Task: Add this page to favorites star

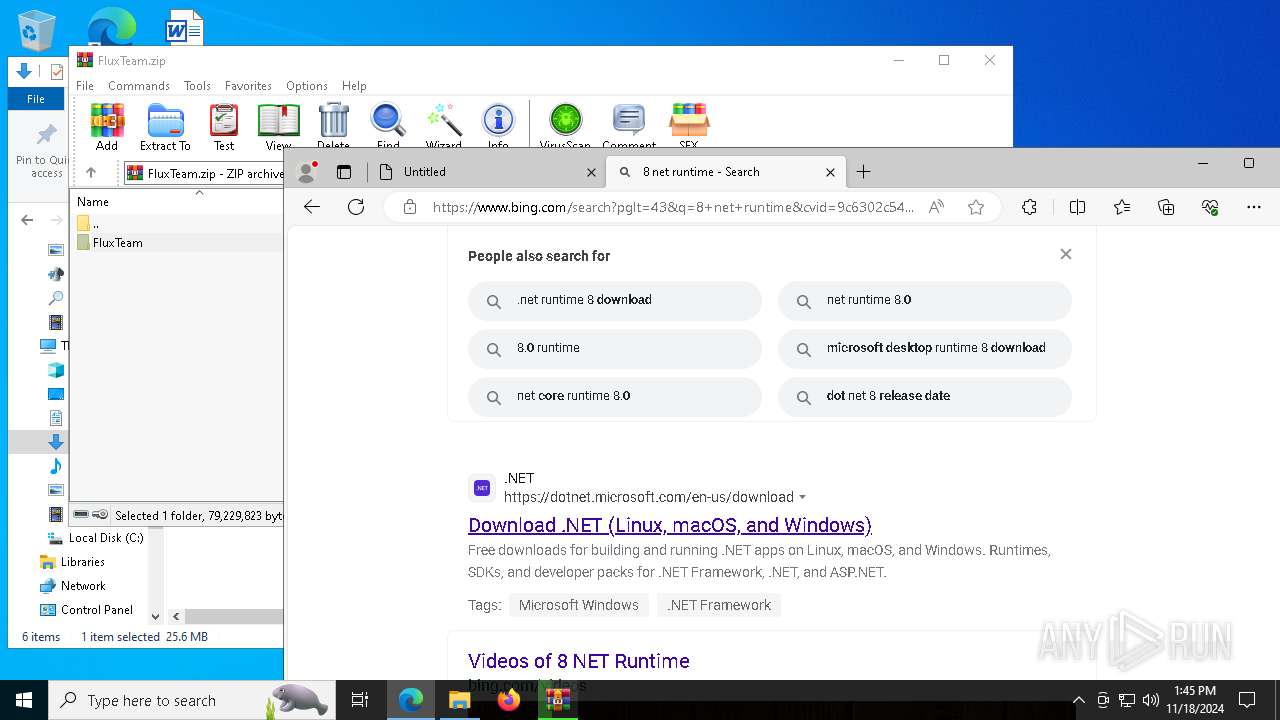Action: [x=976, y=207]
